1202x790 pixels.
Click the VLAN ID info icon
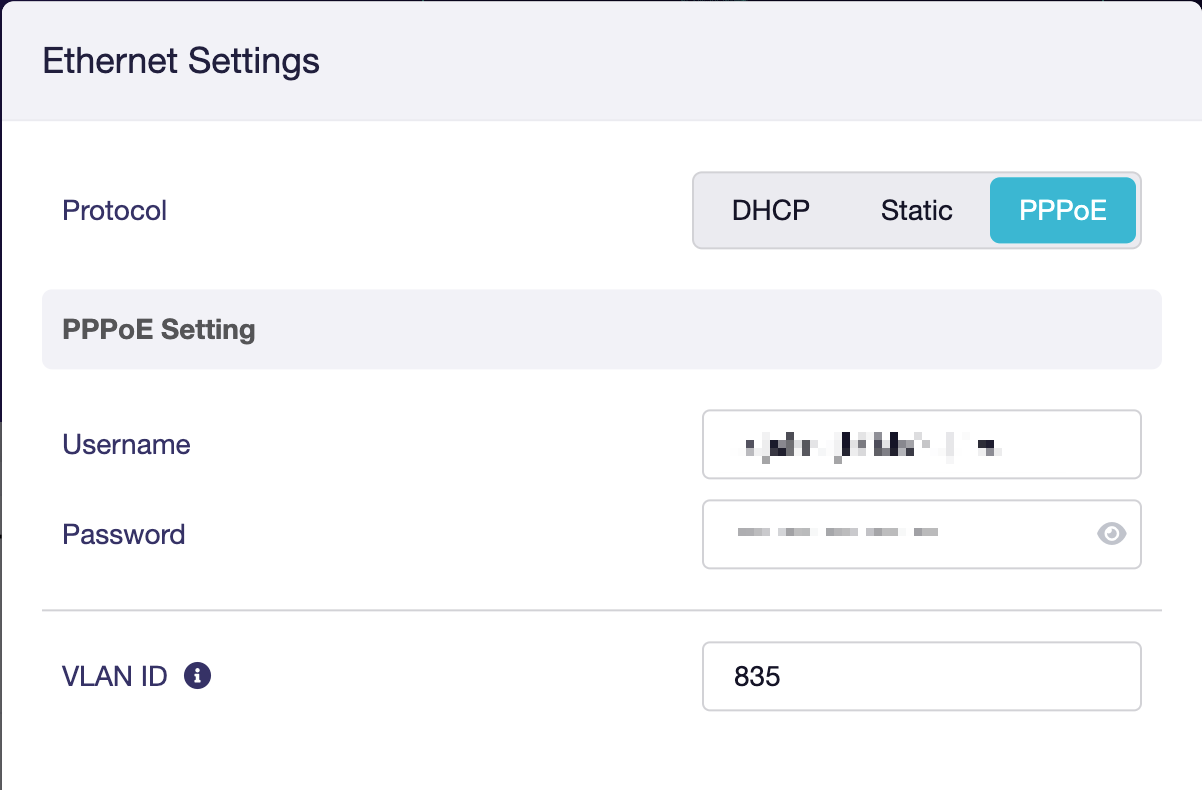198,676
